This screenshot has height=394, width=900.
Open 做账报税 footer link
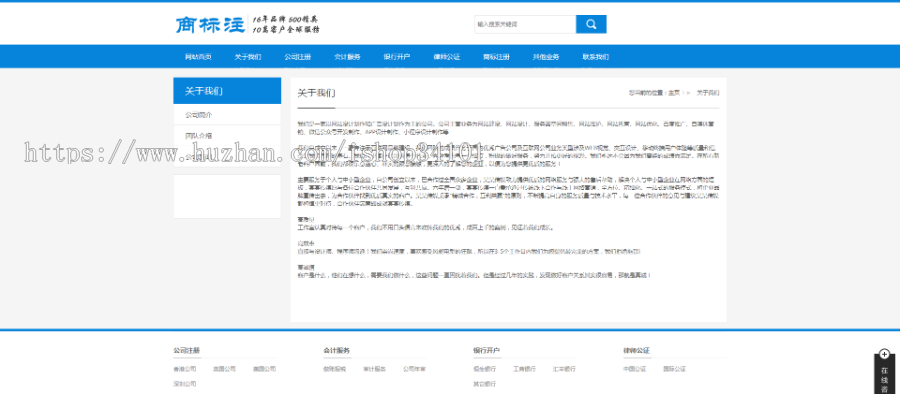[x=334, y=369]
